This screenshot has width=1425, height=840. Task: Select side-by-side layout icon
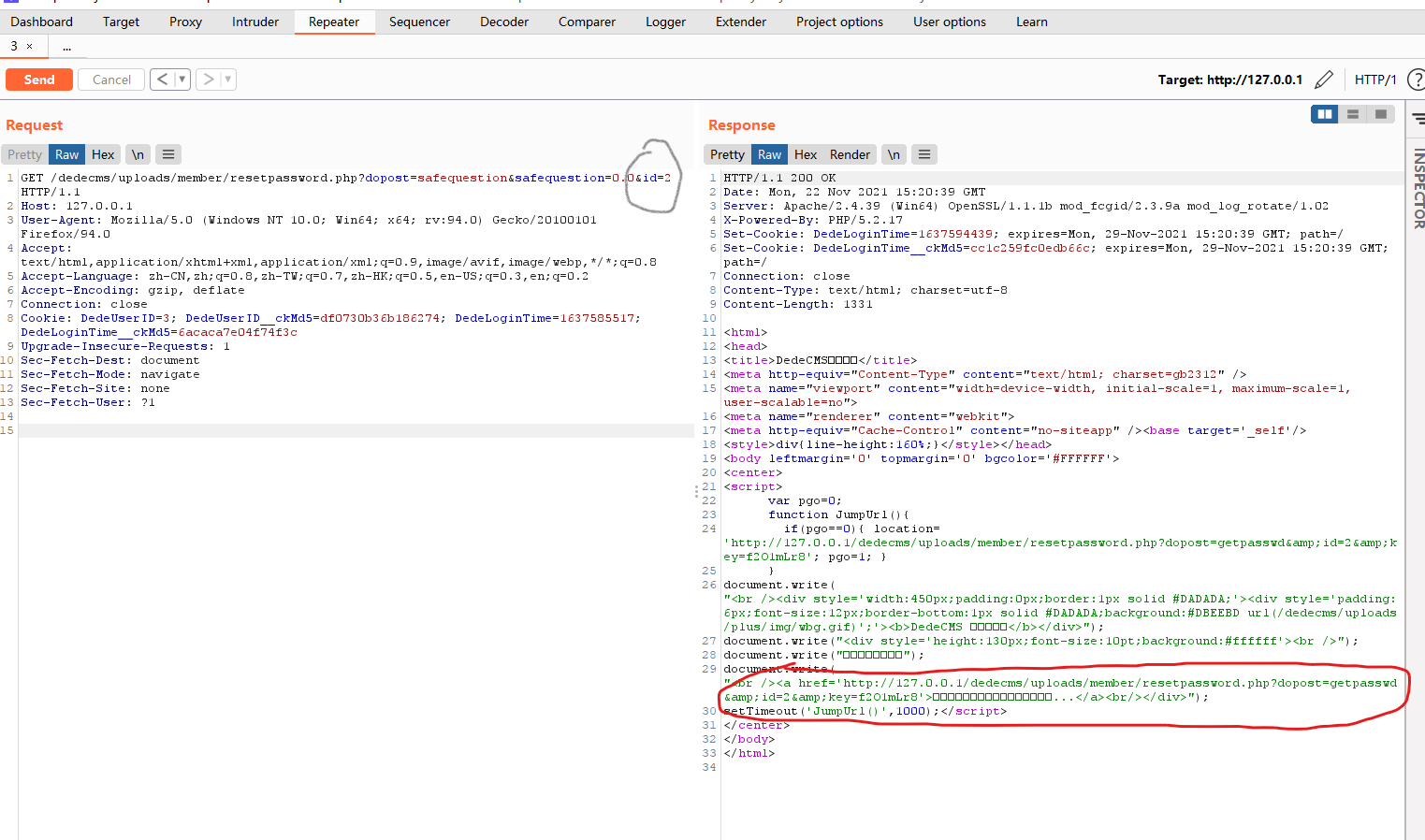pos(1325,114)
